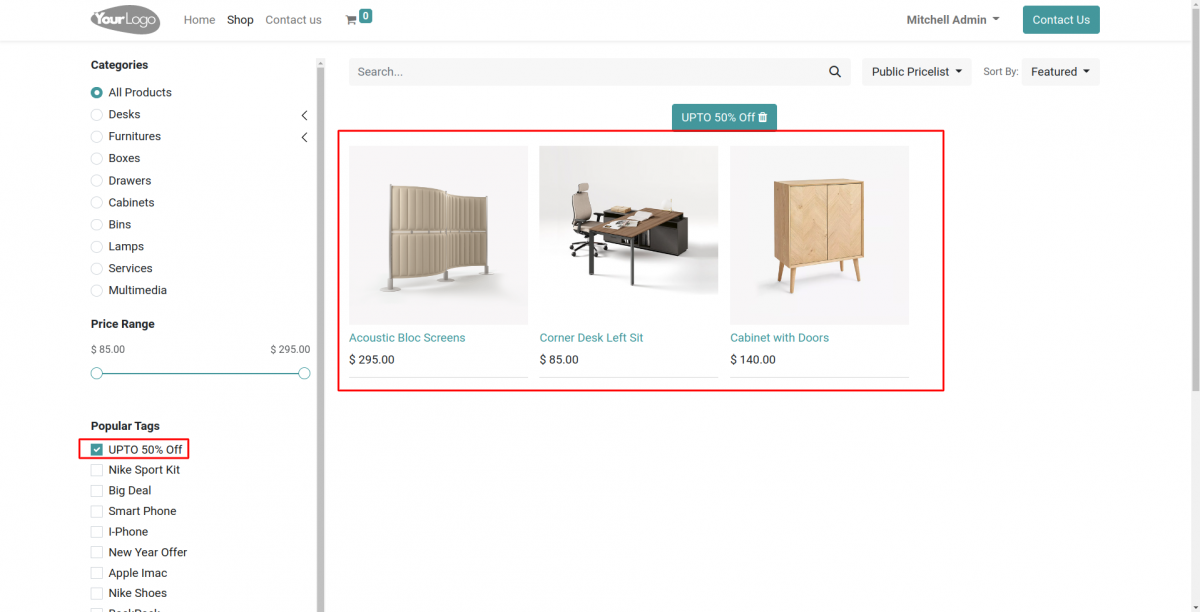
Task: Adjust the left price range slider handle
Action: click(x=96, y=372)
